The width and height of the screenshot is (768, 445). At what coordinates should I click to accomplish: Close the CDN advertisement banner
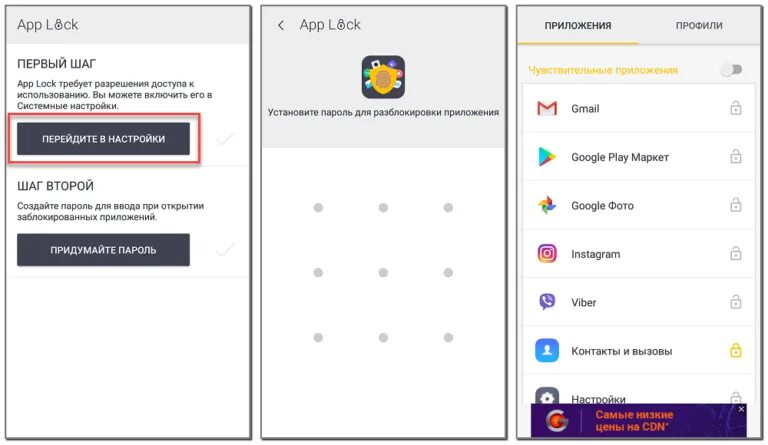741,409
